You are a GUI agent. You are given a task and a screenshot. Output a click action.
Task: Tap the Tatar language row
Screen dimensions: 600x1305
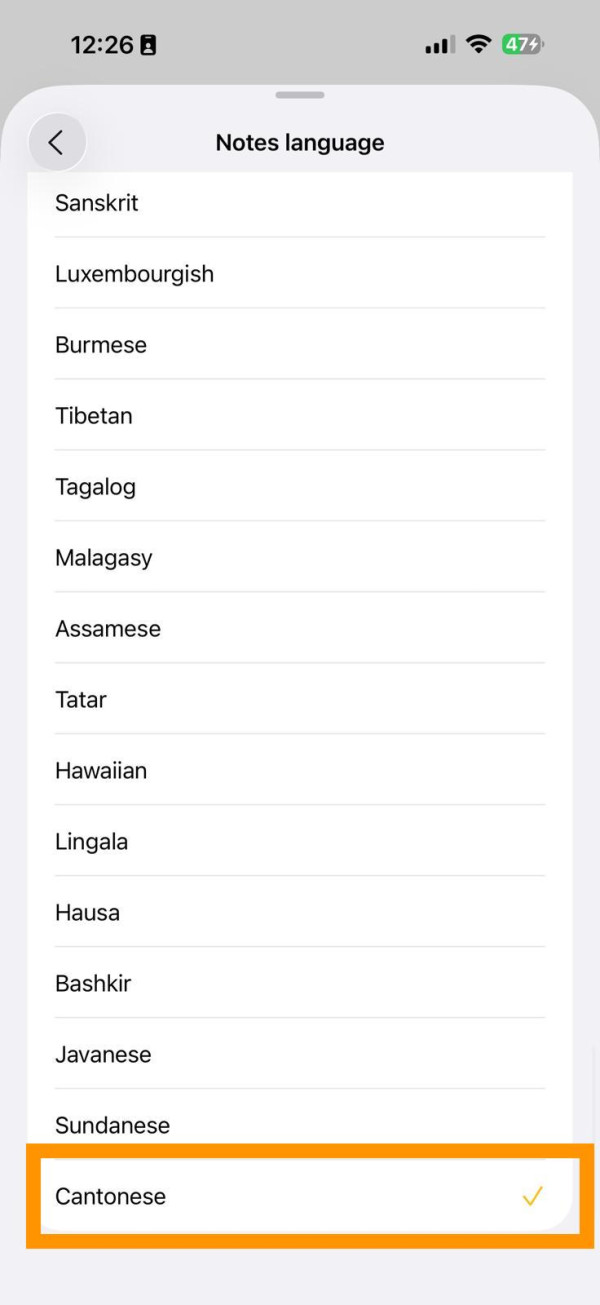point(300,700)
